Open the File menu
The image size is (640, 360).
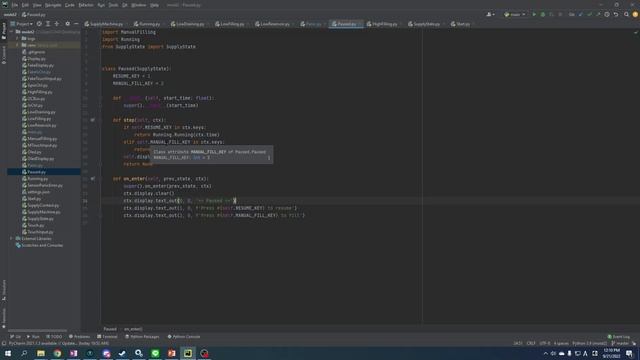pyautogui.click(x=15, y=5)
